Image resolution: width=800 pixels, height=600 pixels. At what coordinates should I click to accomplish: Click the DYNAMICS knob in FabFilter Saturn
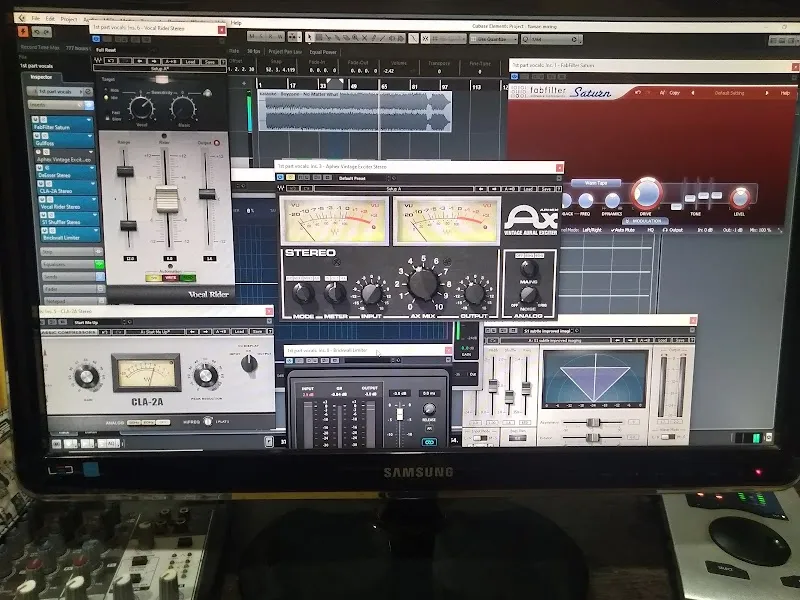click(x=612, y=201)
